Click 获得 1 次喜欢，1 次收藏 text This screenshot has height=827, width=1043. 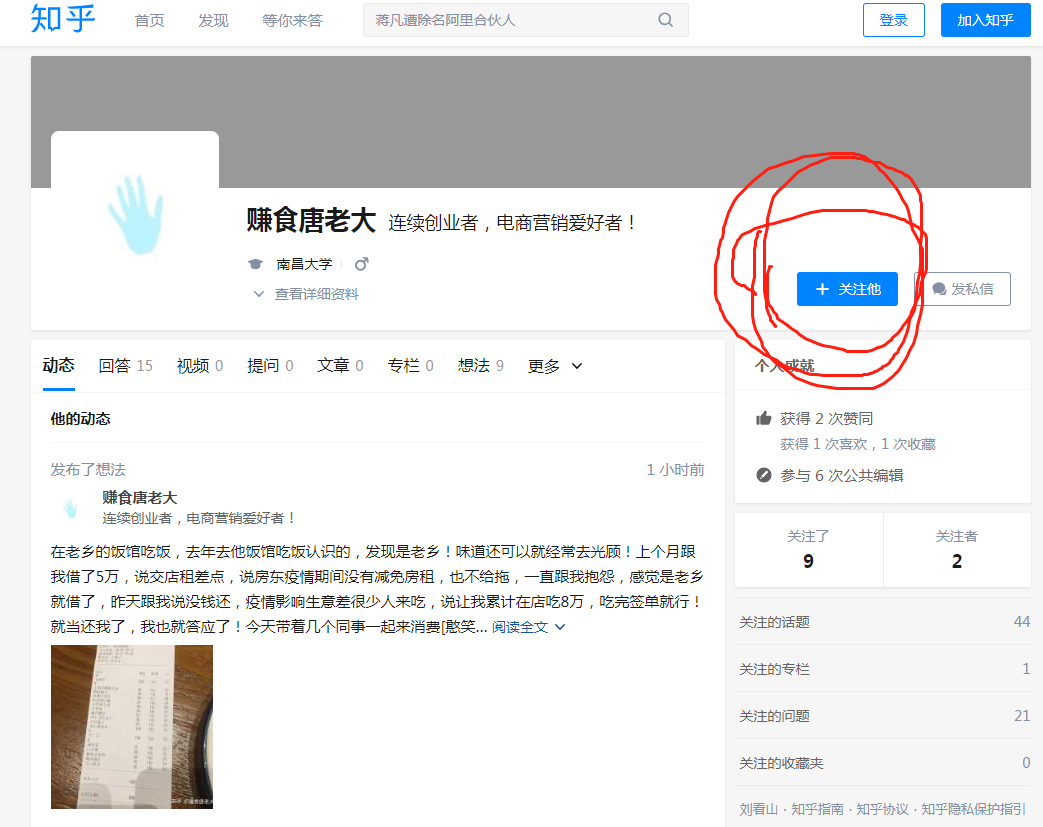857,444
